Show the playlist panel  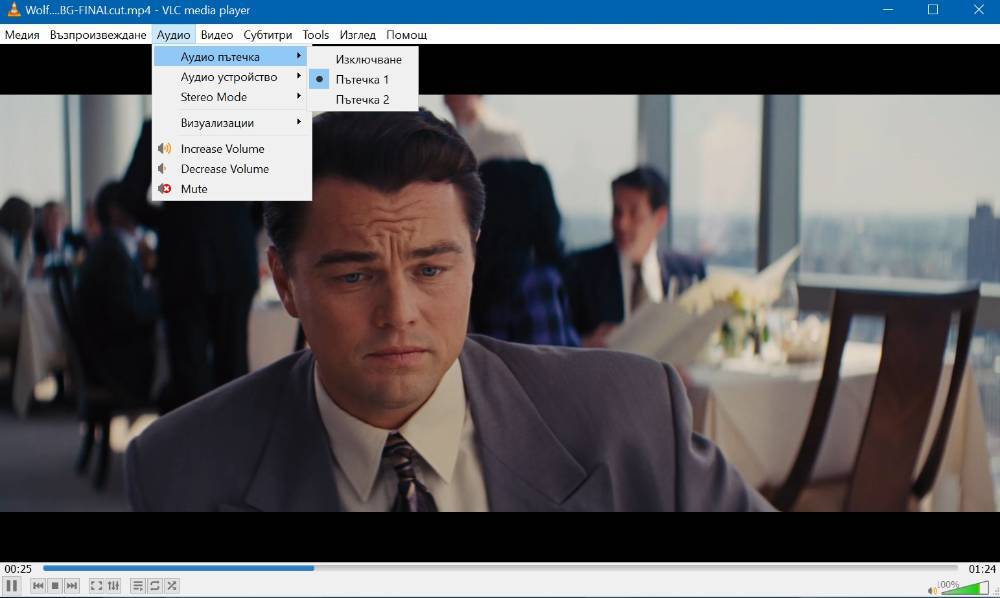tap(137, 585)
